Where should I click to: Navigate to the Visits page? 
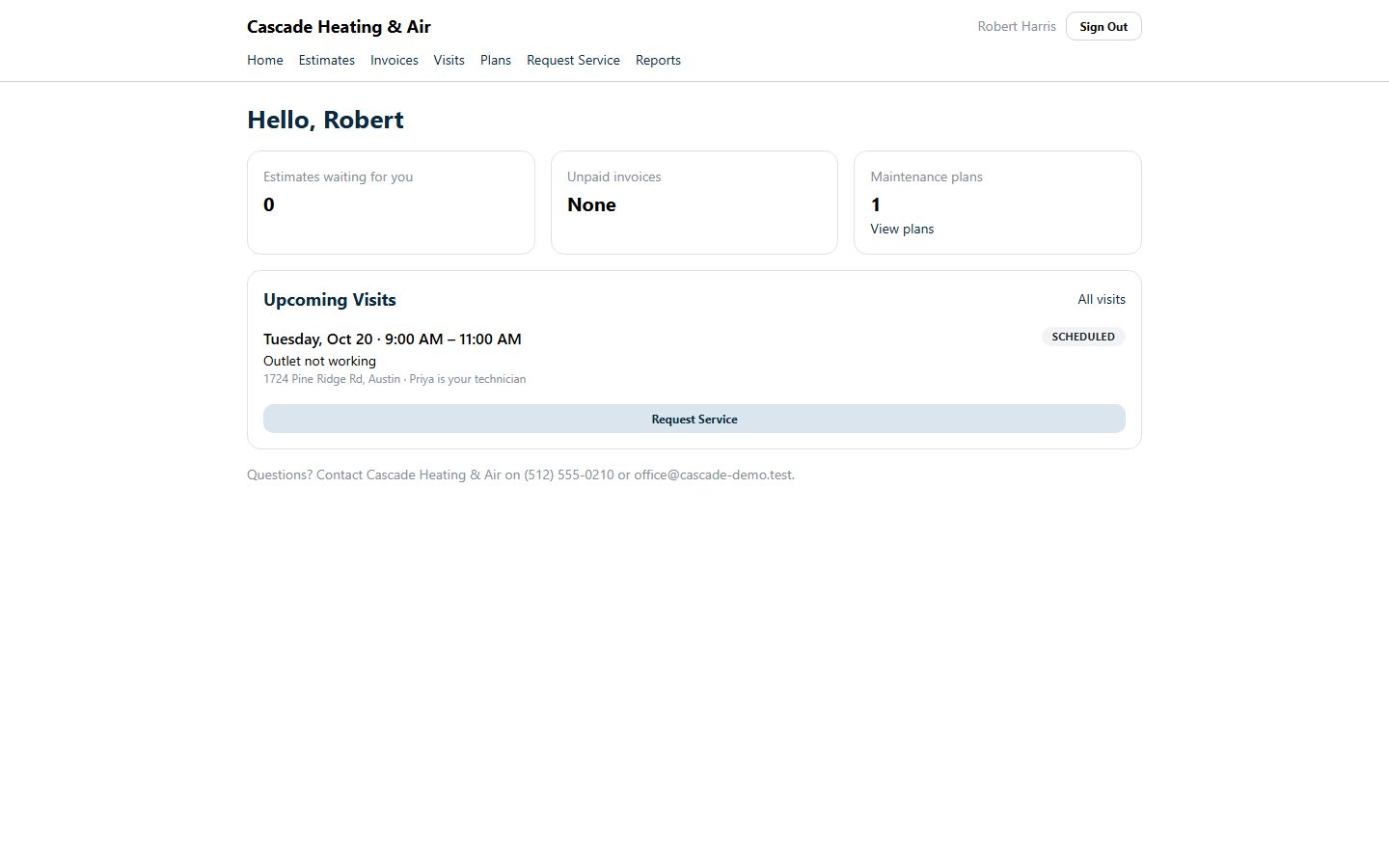pos(449,60)
